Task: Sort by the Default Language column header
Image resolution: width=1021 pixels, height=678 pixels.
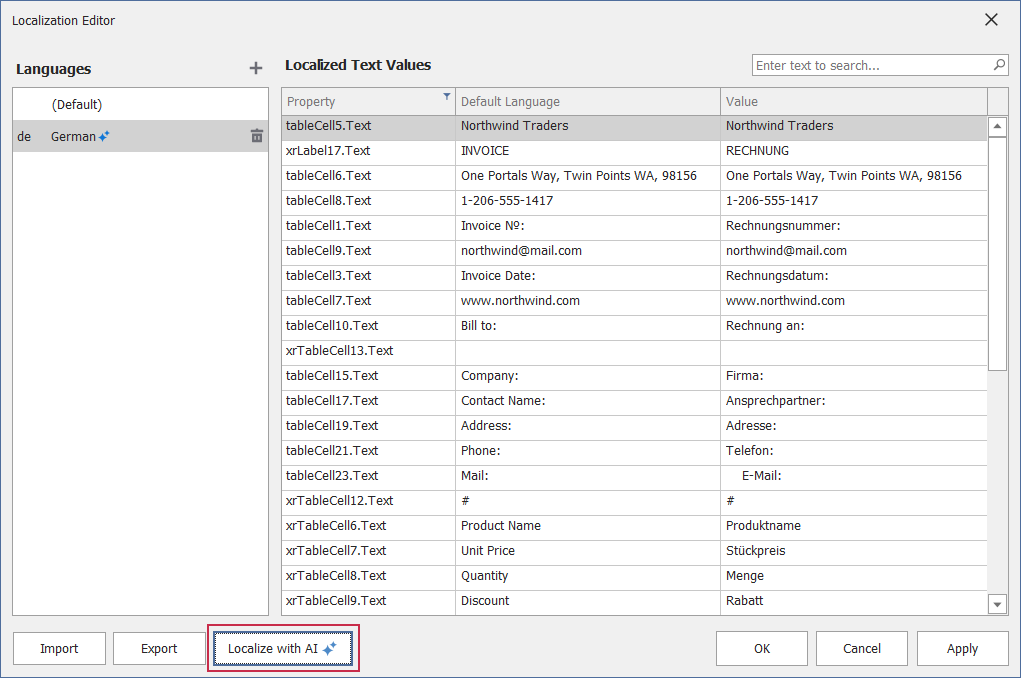Action: tap(587, 101)
